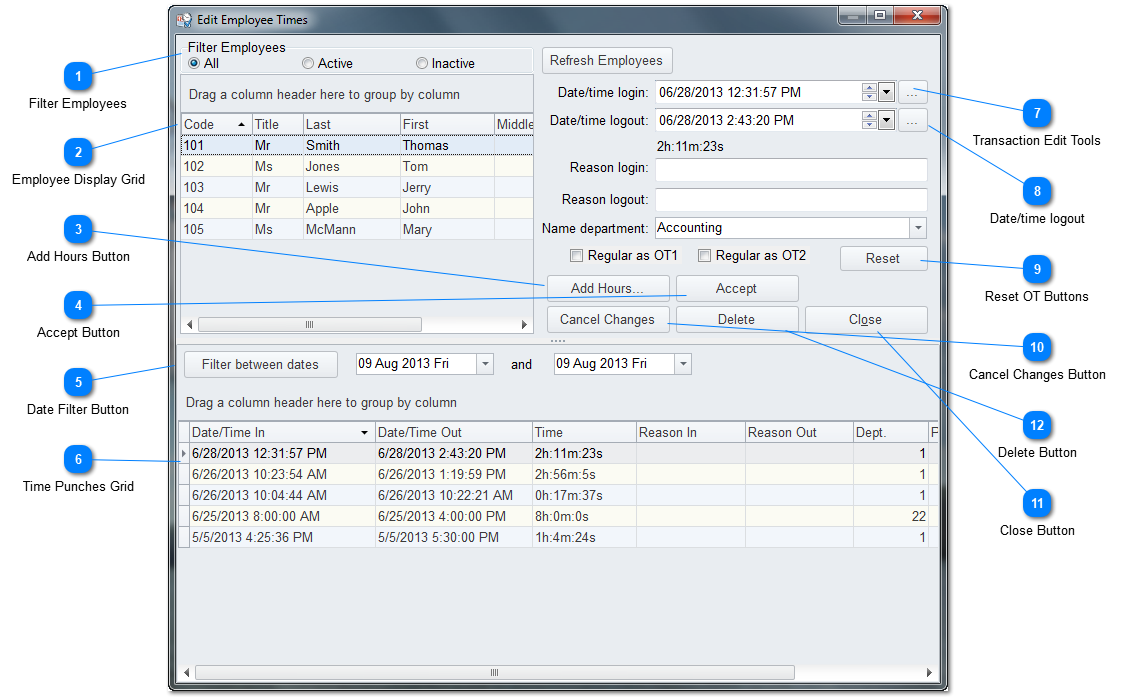The height and width of the screenshot is (700, 1122).
Task: Click the Refresh Employees button
Action: click(x=607, y=60)
